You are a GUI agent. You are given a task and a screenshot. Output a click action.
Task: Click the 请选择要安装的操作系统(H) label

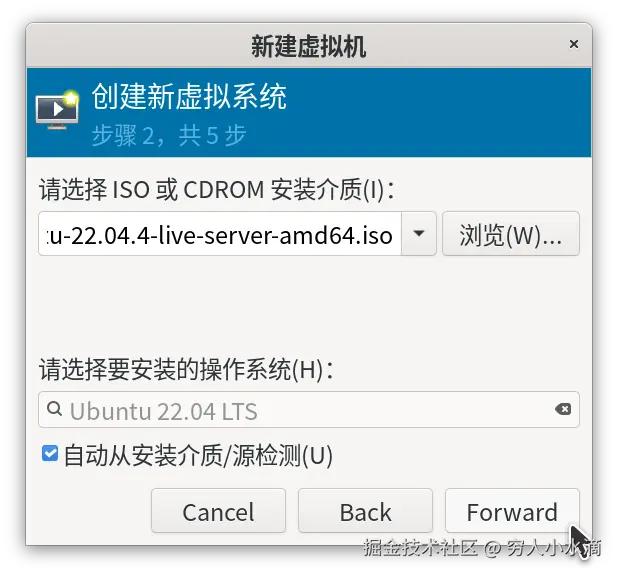(186, 370)
